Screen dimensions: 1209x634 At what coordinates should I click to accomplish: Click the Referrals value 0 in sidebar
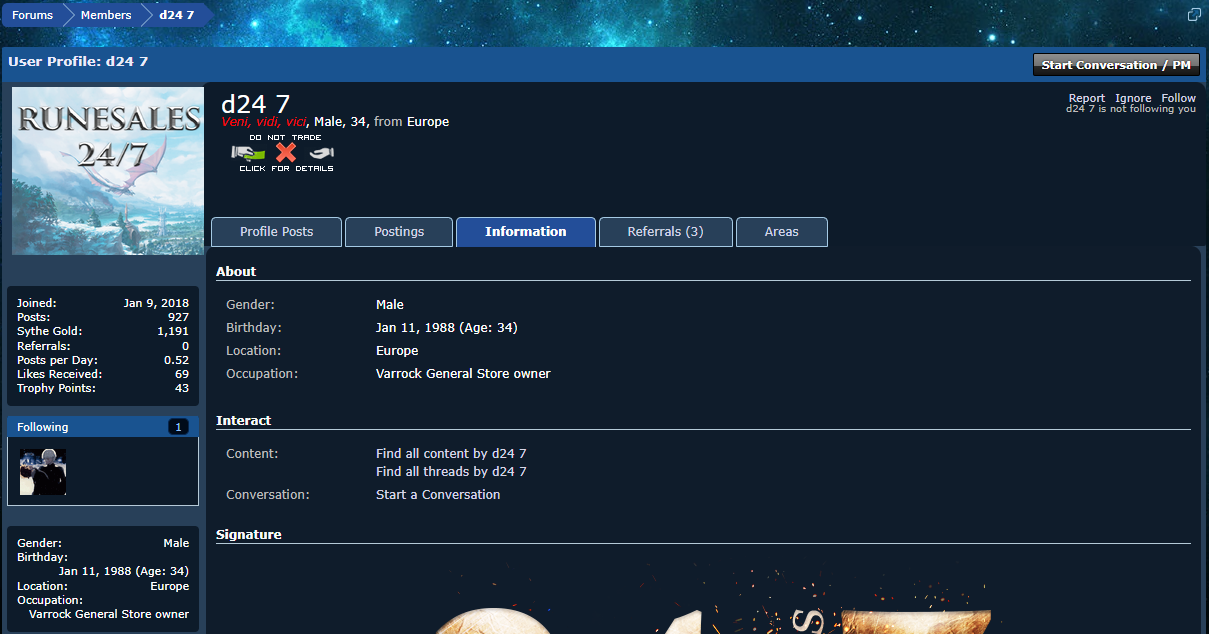click(185, 346)
